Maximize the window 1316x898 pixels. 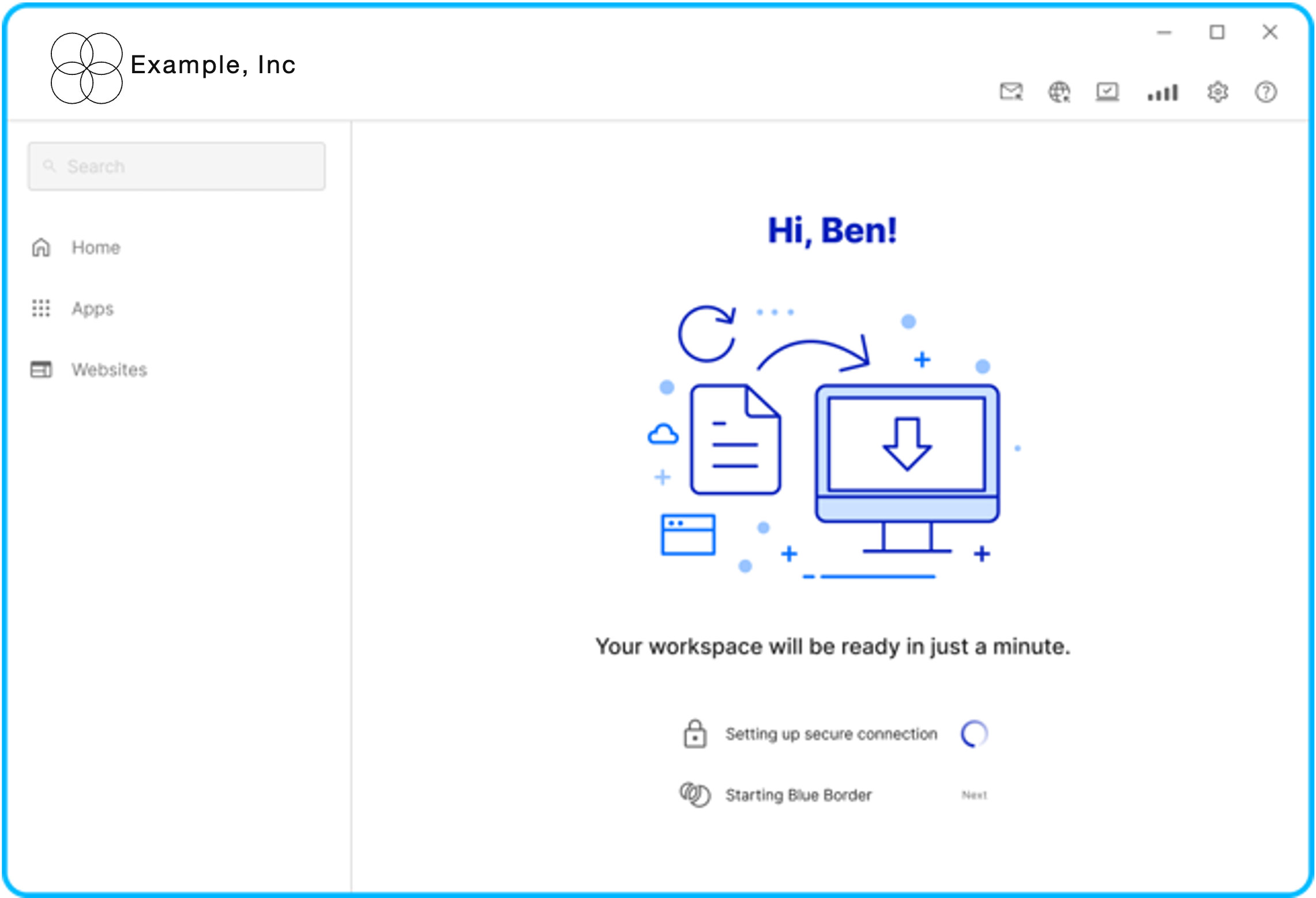[1217, 32]
